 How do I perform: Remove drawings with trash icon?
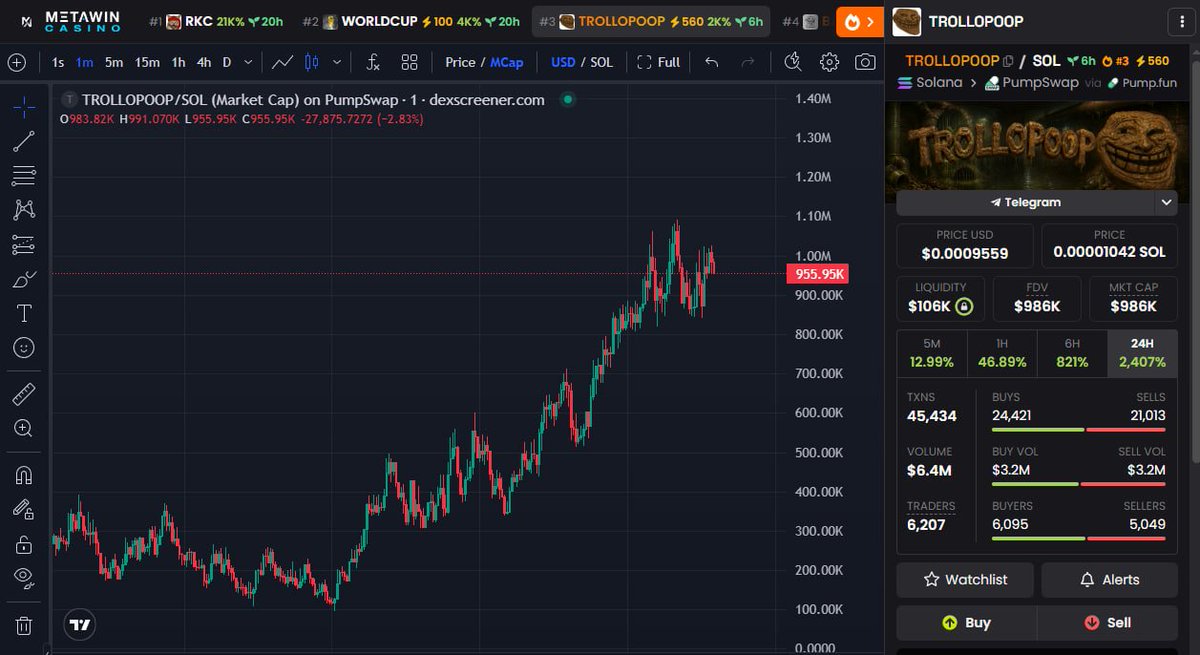pos(24,626)
